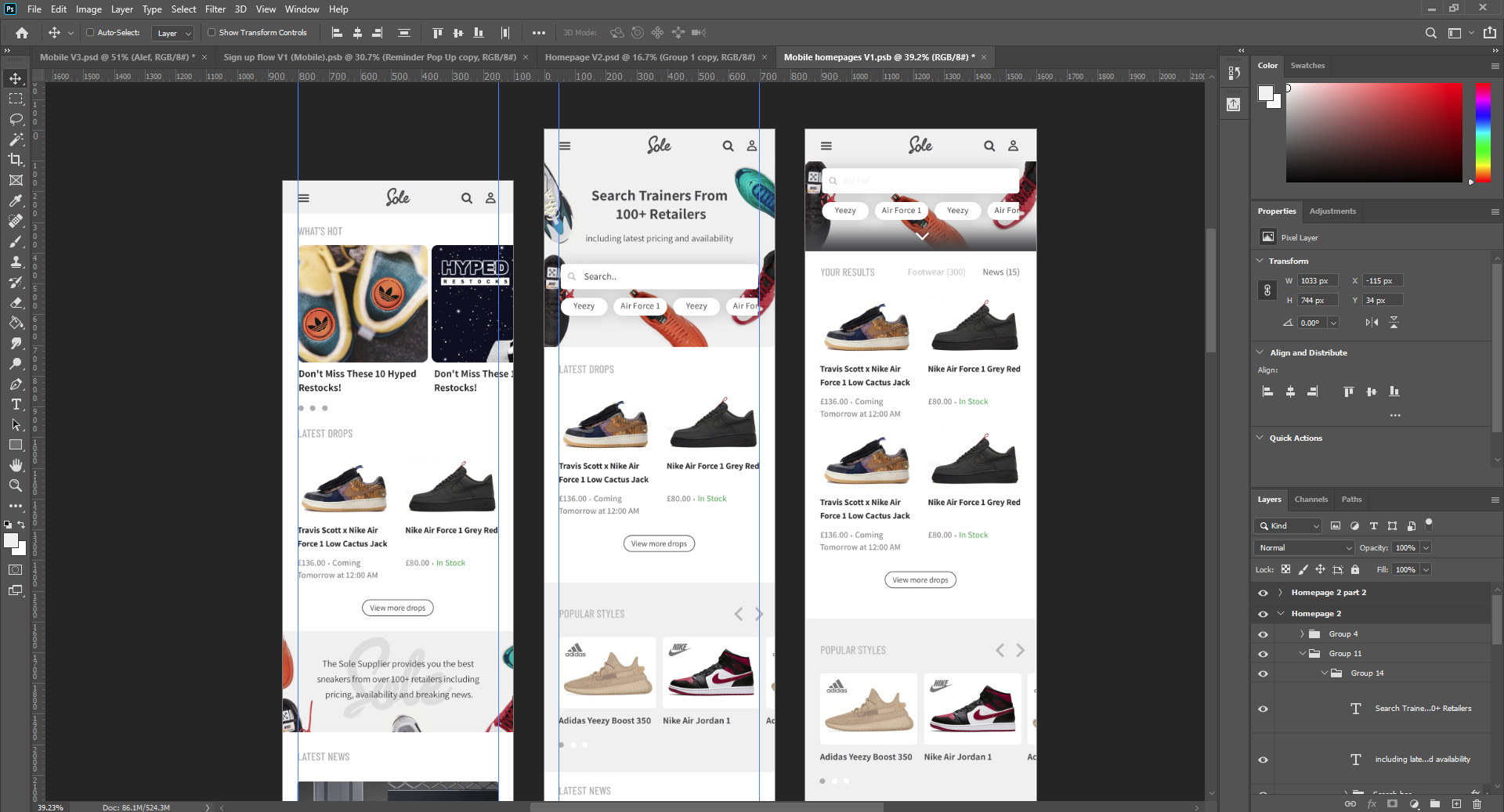Delete layer with the trash icon
The width and height of the screenshot is (1504, 812).
1477,803
